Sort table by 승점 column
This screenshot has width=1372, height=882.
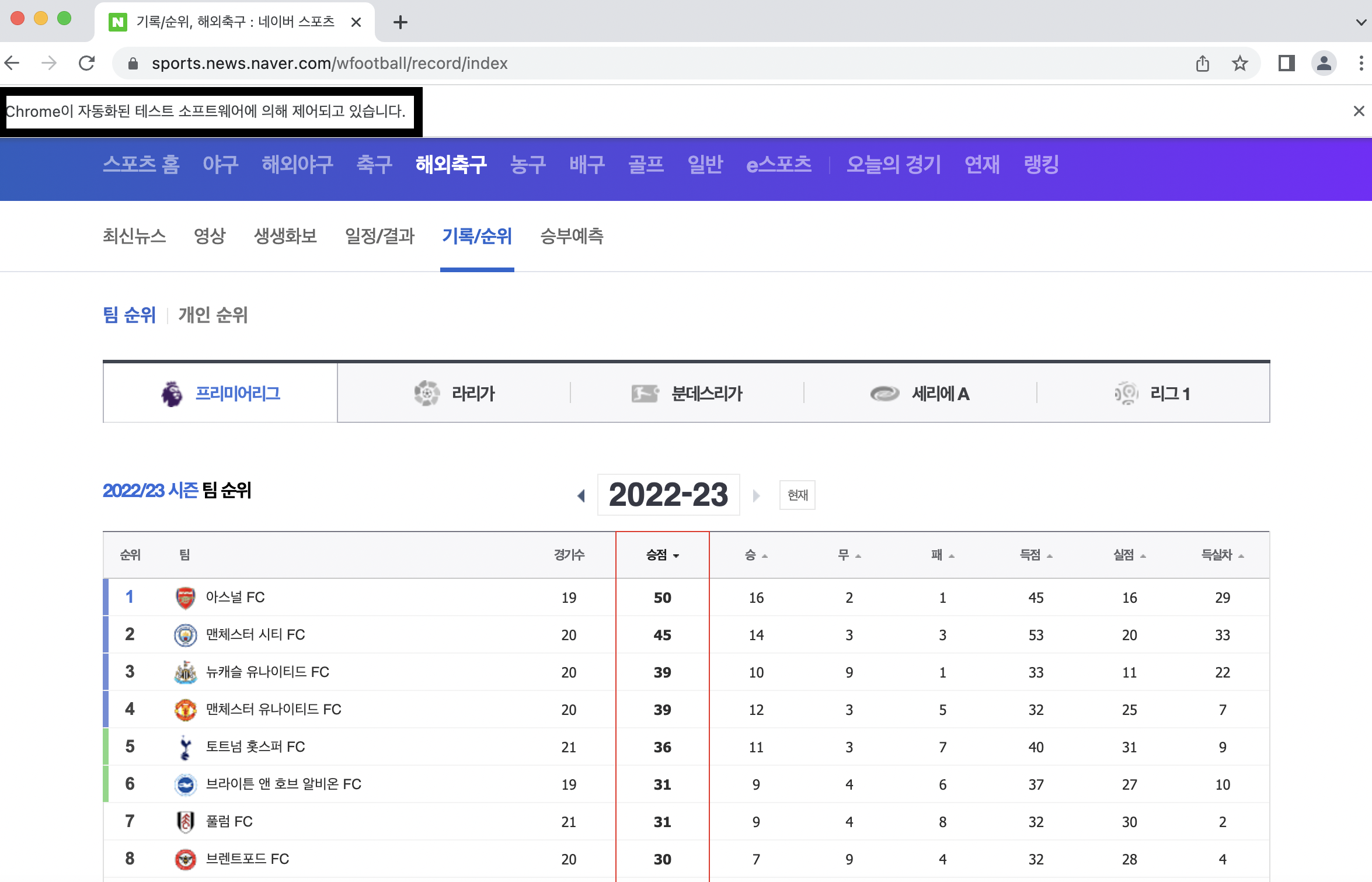coord(662,555)
